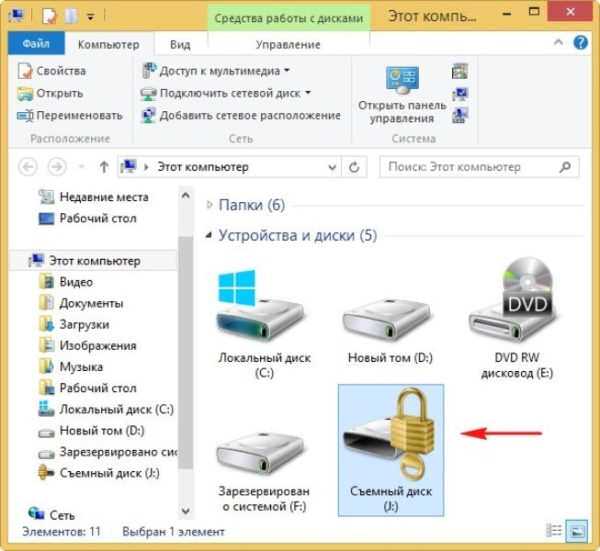The image size is (600, 551).
Task: Open the Управление ribbon tab
Action: click(x=288, y=44)
